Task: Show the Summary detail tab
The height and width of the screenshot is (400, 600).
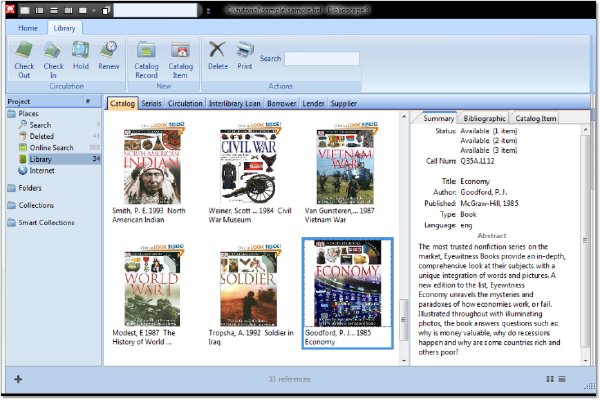Action: point(439,118)
